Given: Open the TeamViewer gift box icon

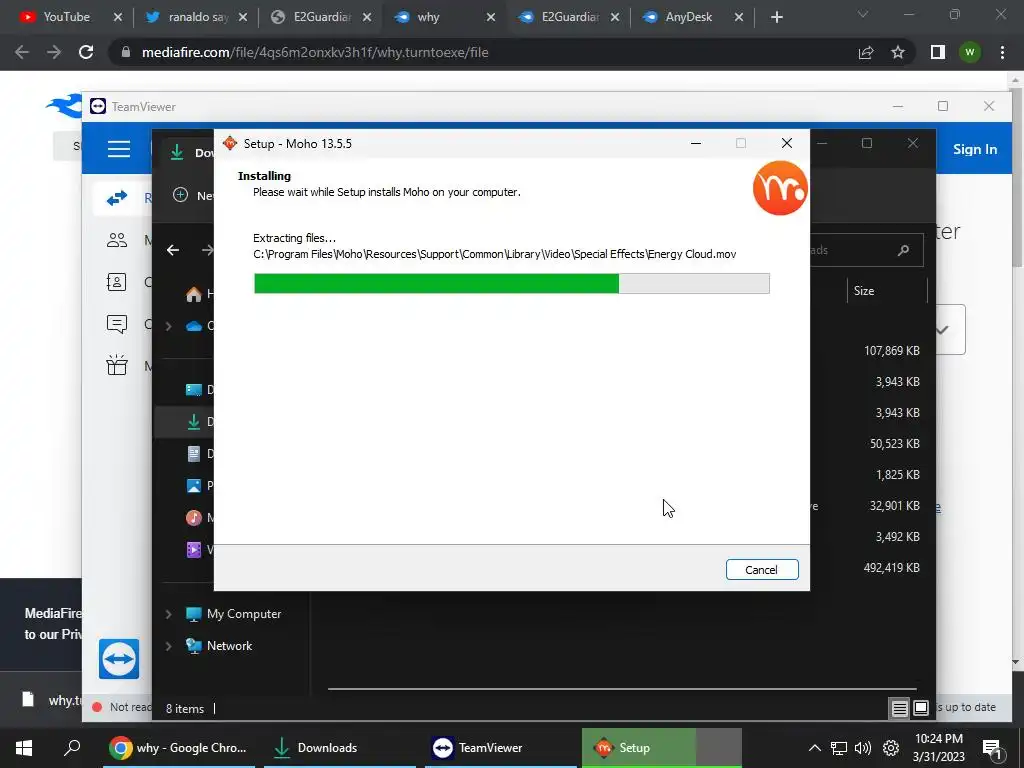Looking at the screenshot, I should pos(117,365).
